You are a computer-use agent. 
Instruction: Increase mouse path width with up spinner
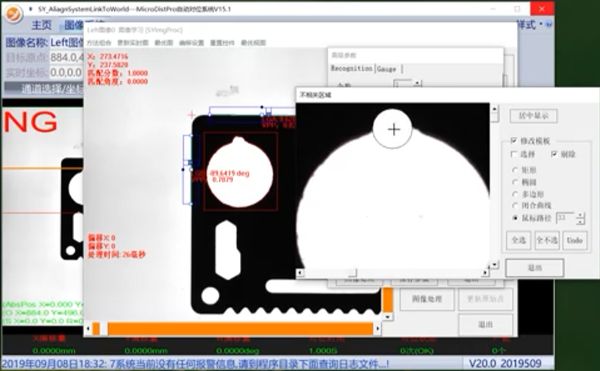click(x=580, y=215)
